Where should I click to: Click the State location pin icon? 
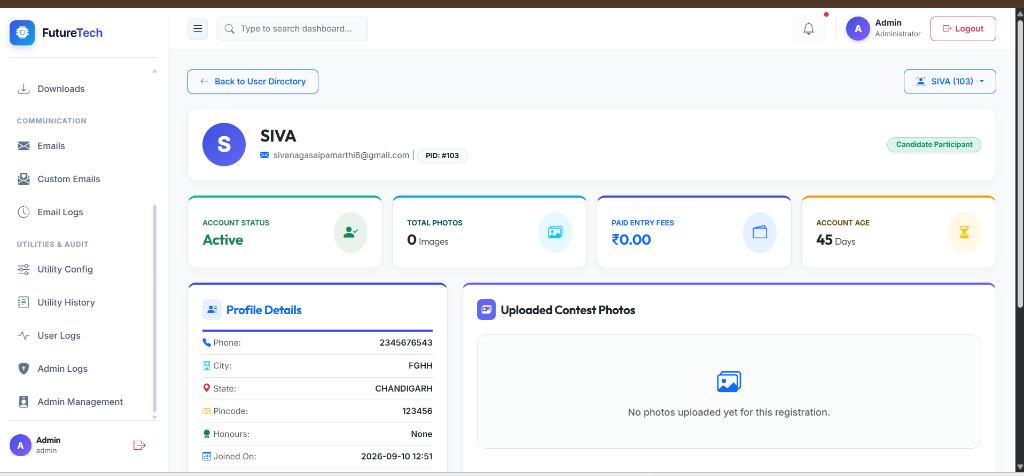coord(206,389)
